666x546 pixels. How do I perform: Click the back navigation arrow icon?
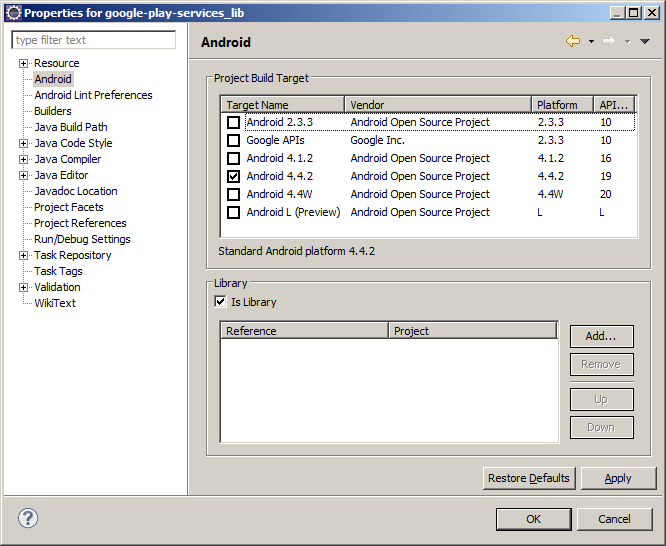click(x=573, y=41)
